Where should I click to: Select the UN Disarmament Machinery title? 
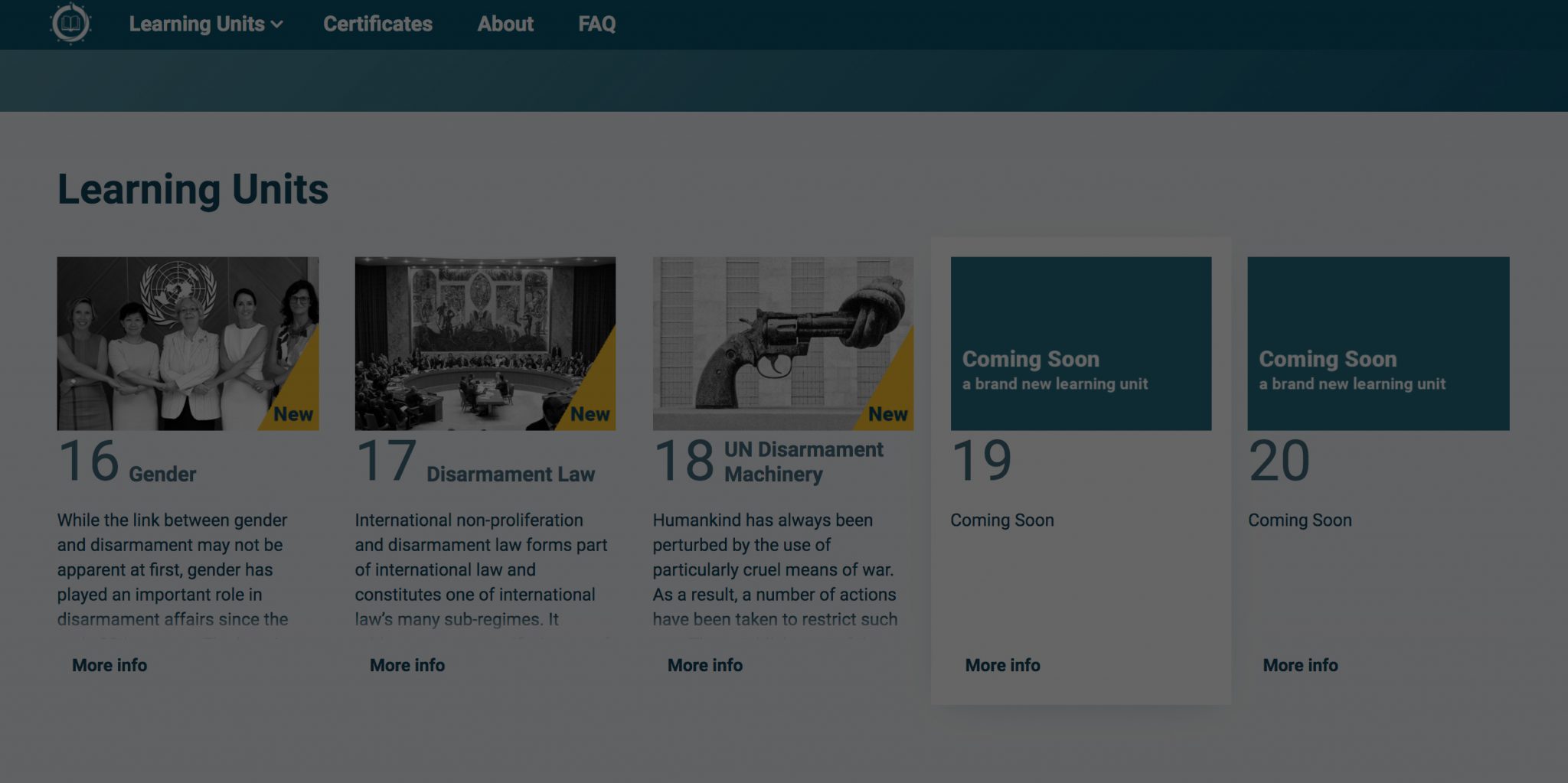(804, 462)
